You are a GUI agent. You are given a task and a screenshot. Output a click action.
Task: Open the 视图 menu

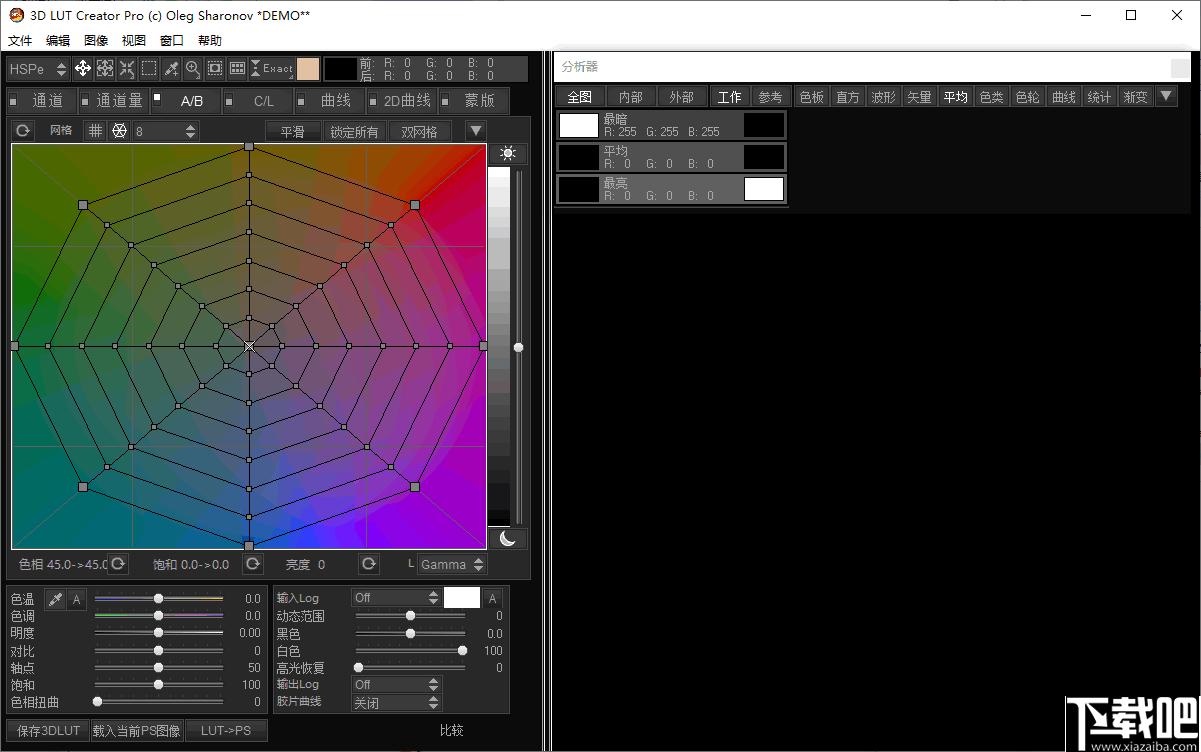pyautogui.click(x=134, y=41)
